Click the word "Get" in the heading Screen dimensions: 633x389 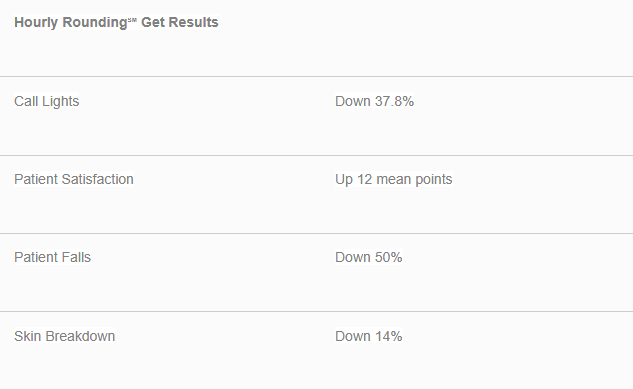pos(152,22)
